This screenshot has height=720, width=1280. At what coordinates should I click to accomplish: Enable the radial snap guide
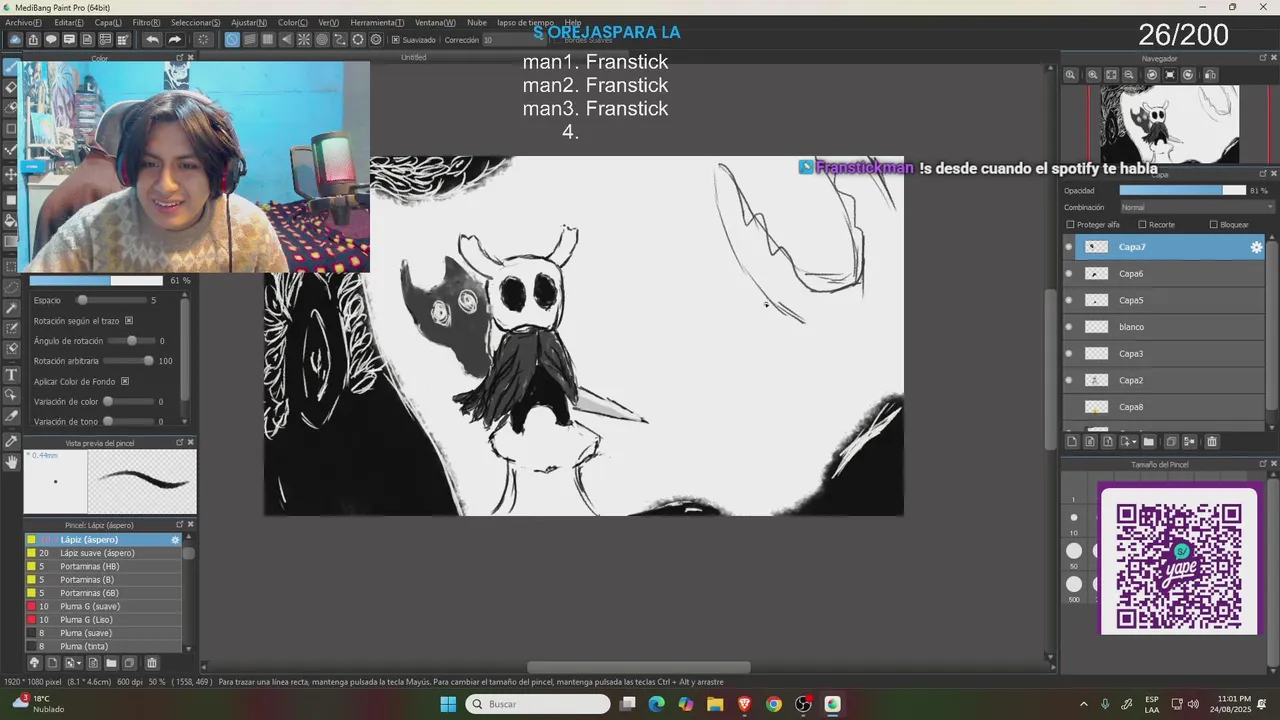[x=304, y=40]
